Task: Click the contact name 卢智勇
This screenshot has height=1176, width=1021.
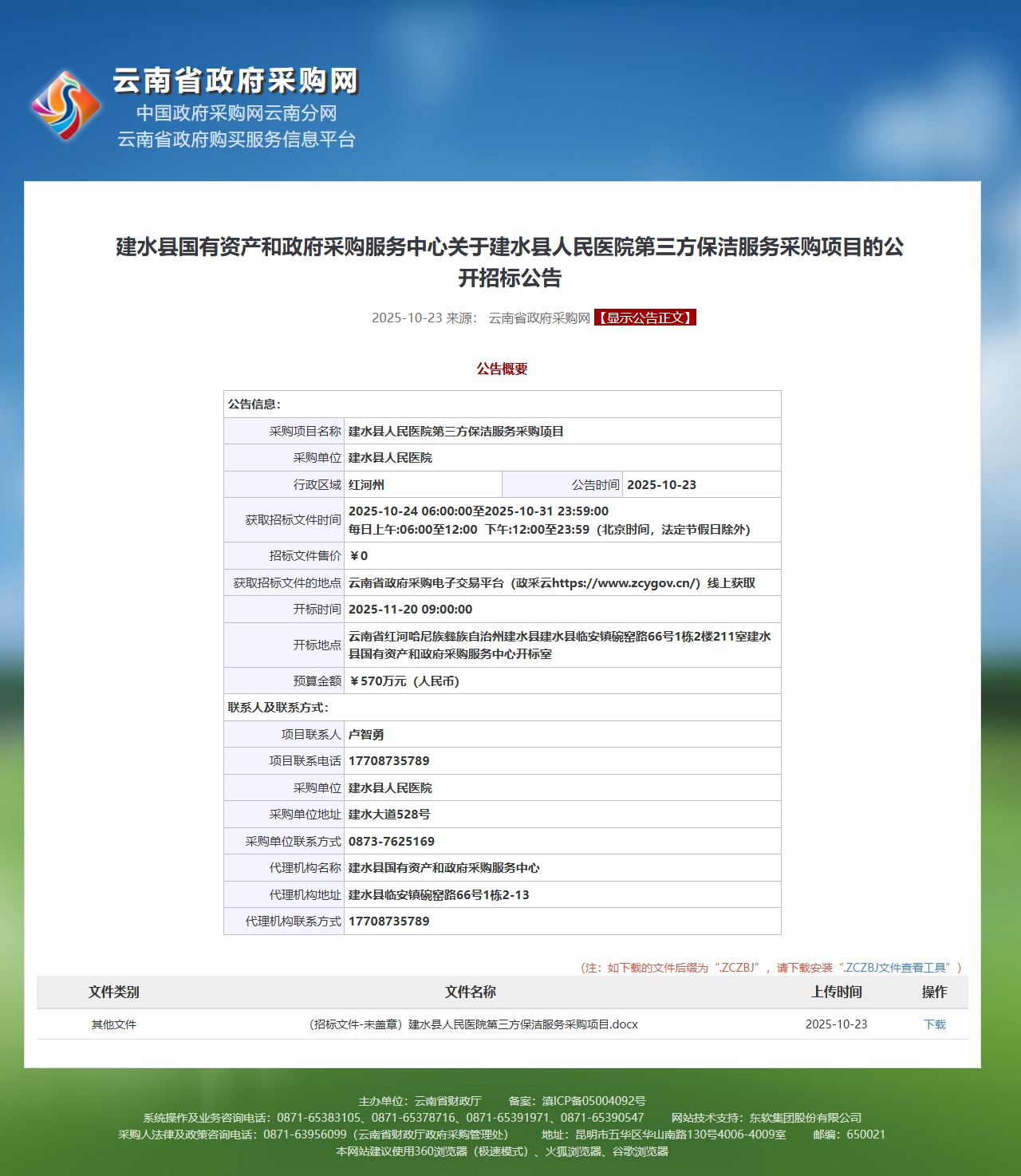Action: [366, 735]
